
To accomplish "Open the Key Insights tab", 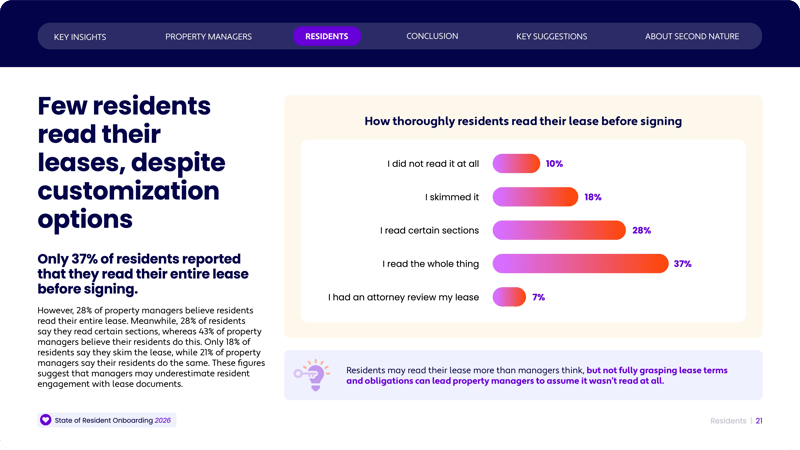I will (x=80, y=37).
